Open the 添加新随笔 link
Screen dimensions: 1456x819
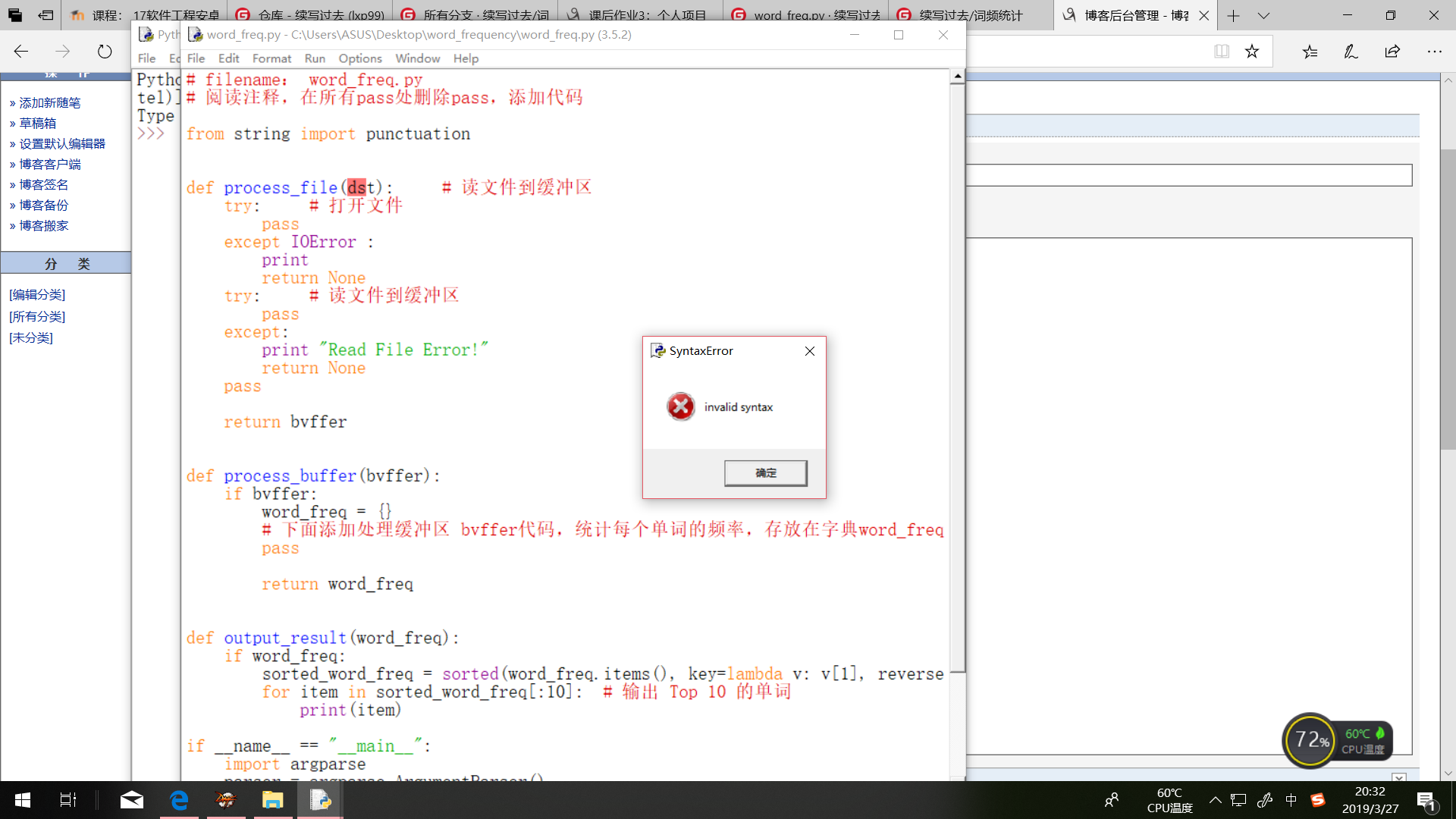(49, 102)
